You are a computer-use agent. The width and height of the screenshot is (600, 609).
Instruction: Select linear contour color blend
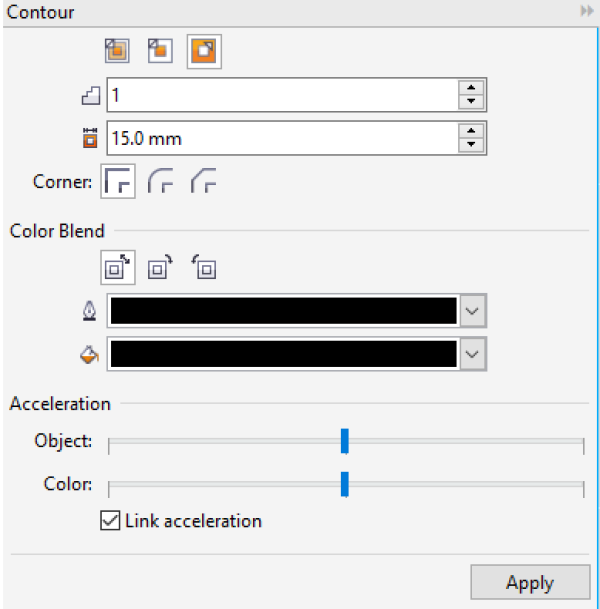point(118,268)
